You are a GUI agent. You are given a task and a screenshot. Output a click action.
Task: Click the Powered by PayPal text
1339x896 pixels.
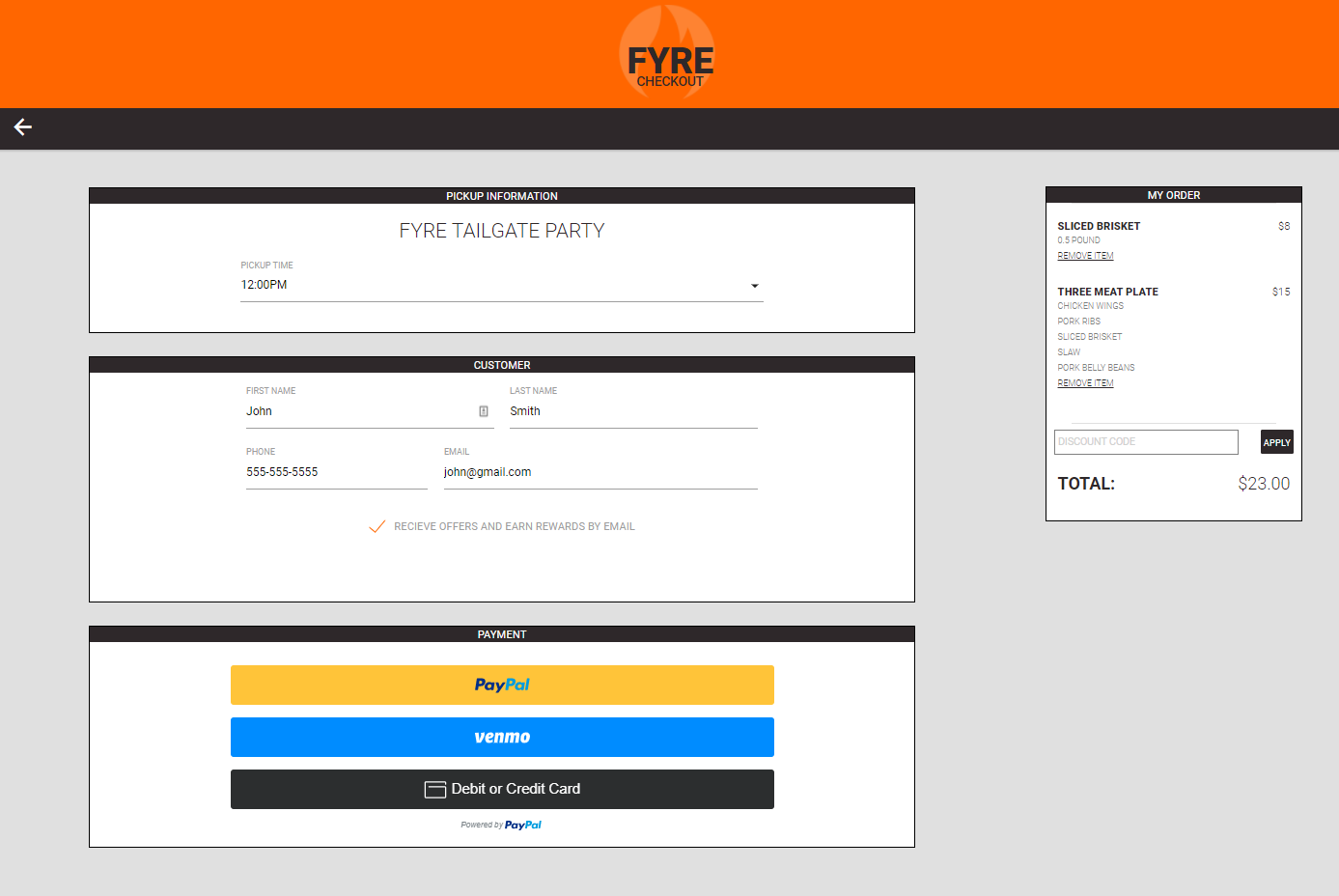[x=501, y=825]
